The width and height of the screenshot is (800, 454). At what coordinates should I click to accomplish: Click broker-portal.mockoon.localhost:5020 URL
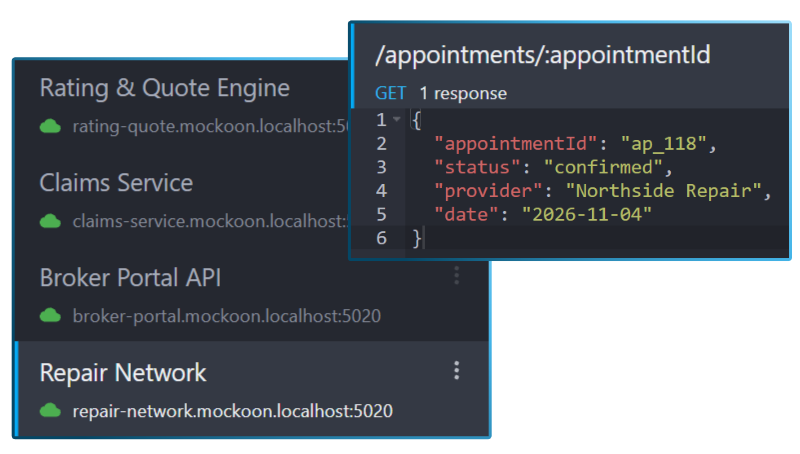tap(227, 316)
